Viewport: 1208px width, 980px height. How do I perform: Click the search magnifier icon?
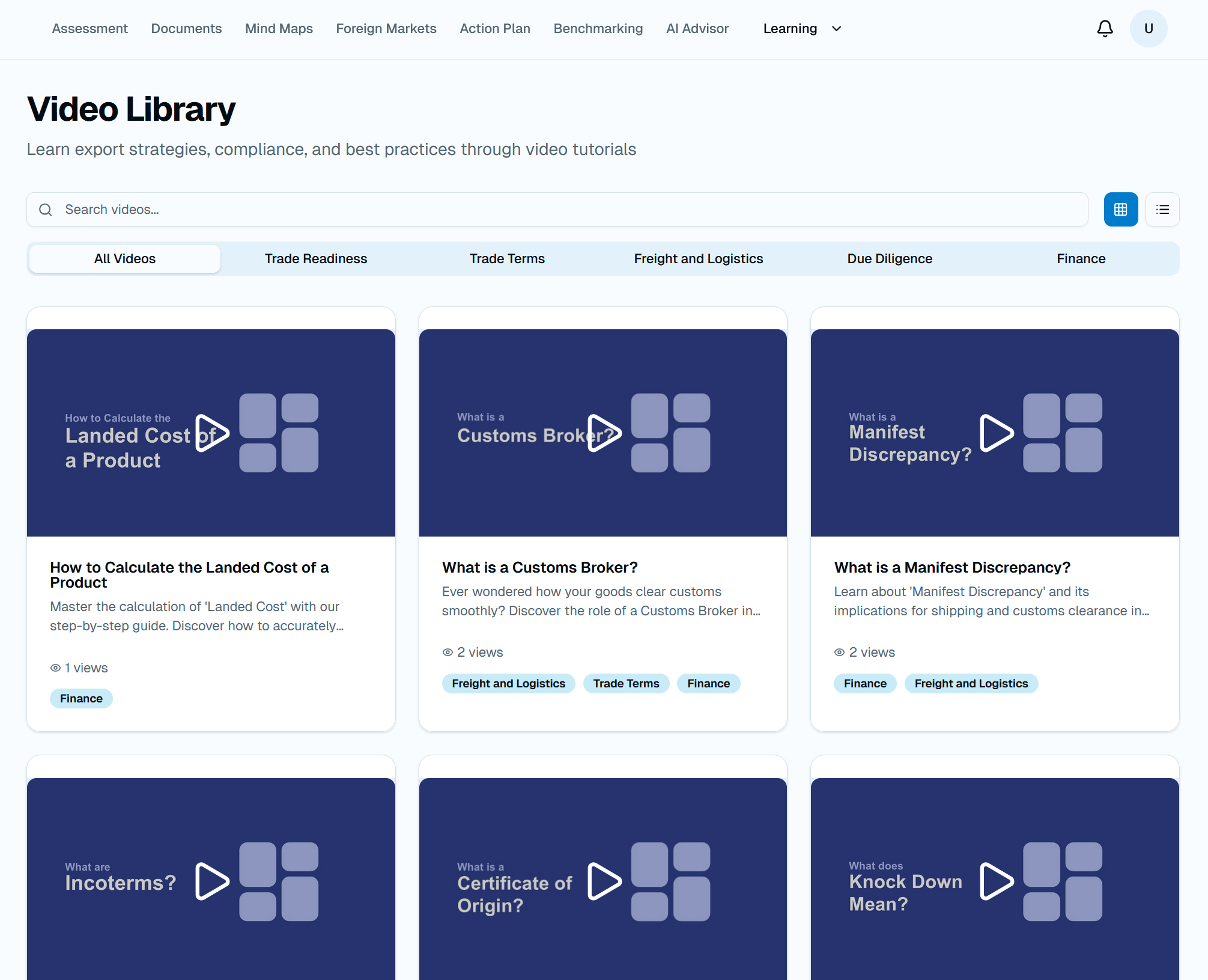46,210
